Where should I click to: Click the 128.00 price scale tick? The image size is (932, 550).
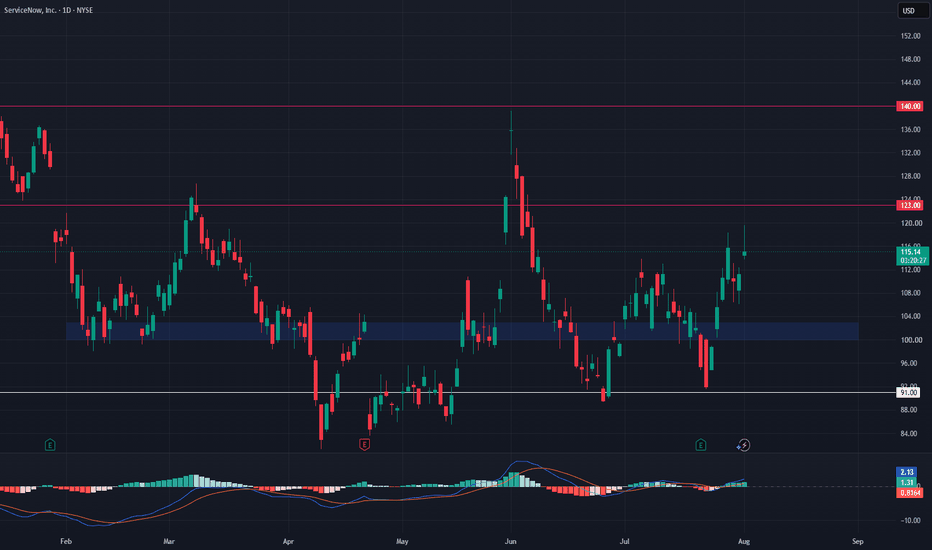click(911, 176)
